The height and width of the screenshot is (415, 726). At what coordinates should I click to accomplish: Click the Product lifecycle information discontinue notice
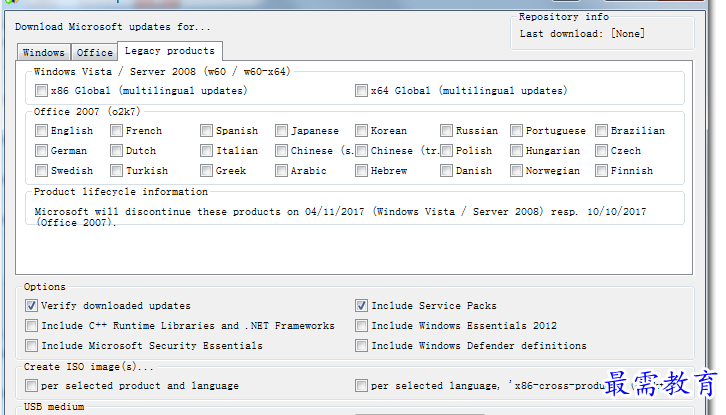click(x=340, y=217)
